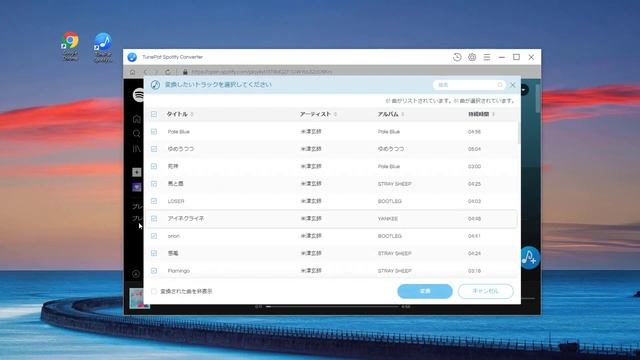640x360 pixels.
Task: Open Spotify Home in sidebar
Action: (x=137, y=119)
